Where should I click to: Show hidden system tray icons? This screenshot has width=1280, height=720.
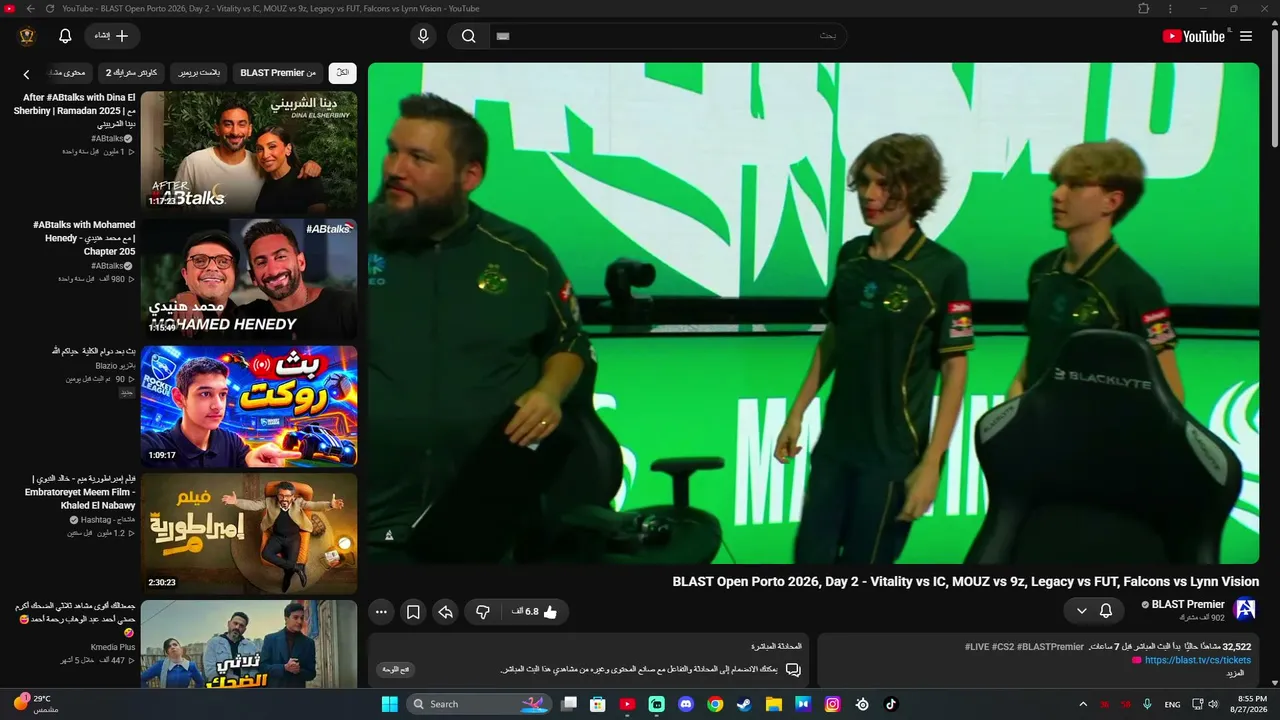pyautogui.click(x=1083, y=704)
